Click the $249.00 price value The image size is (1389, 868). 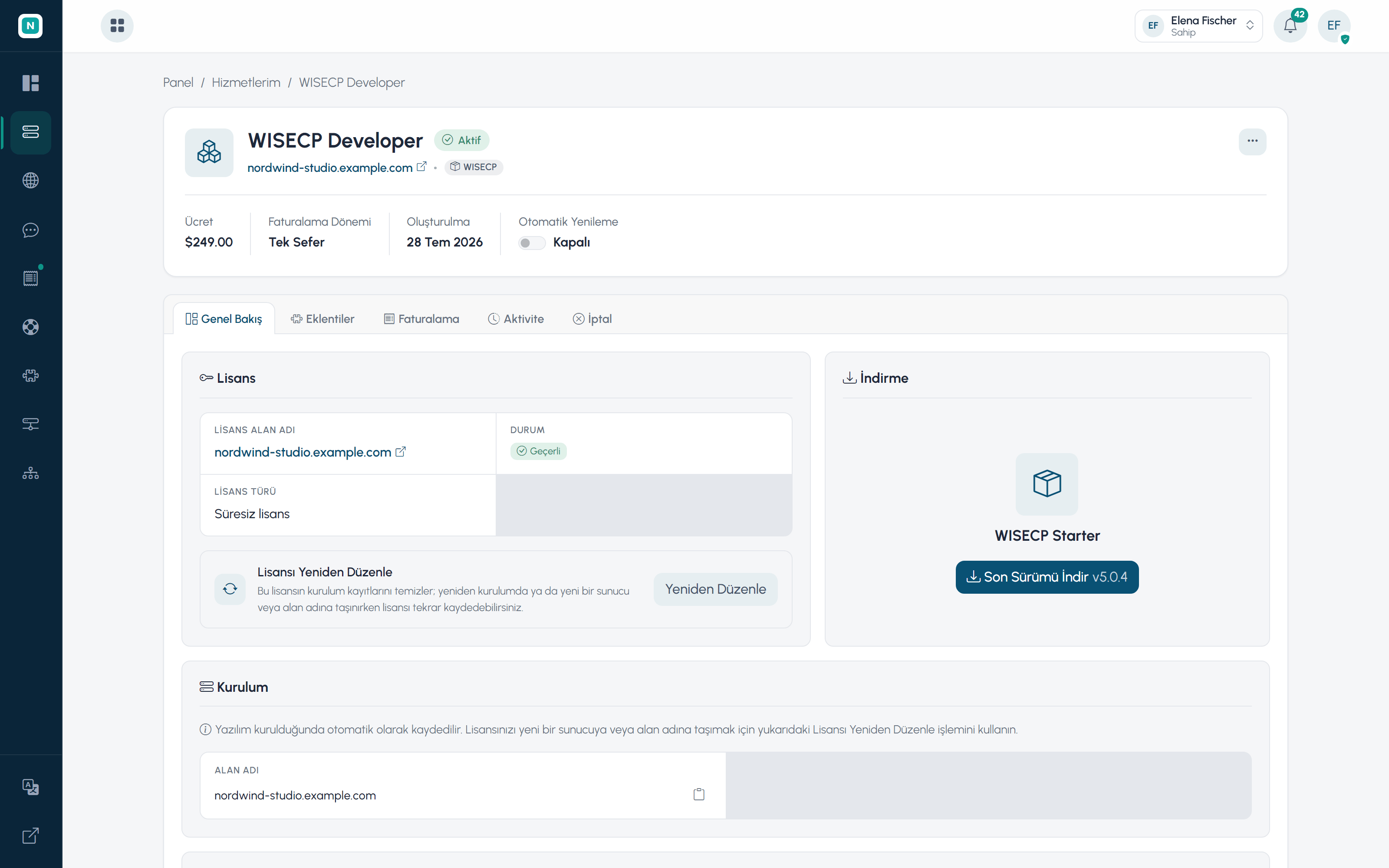[209, 242]
